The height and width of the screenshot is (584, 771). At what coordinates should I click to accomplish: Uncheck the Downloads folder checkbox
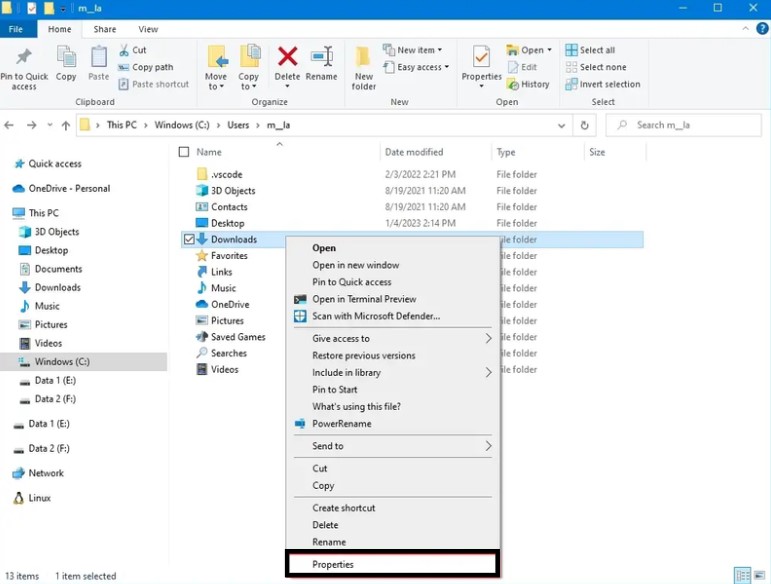tap(189, 239)
